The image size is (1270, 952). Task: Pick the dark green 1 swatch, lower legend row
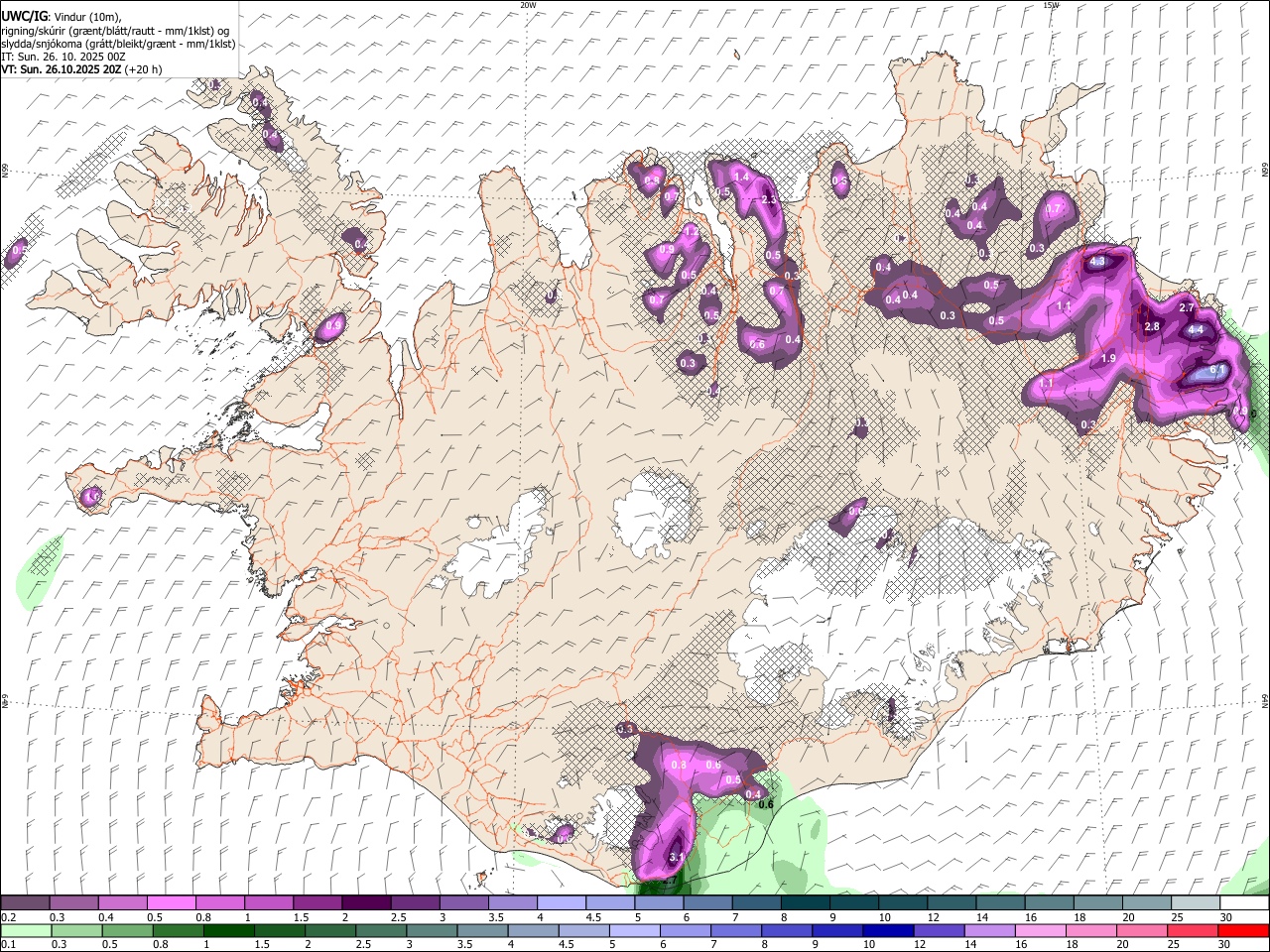(x=229, y=930)
